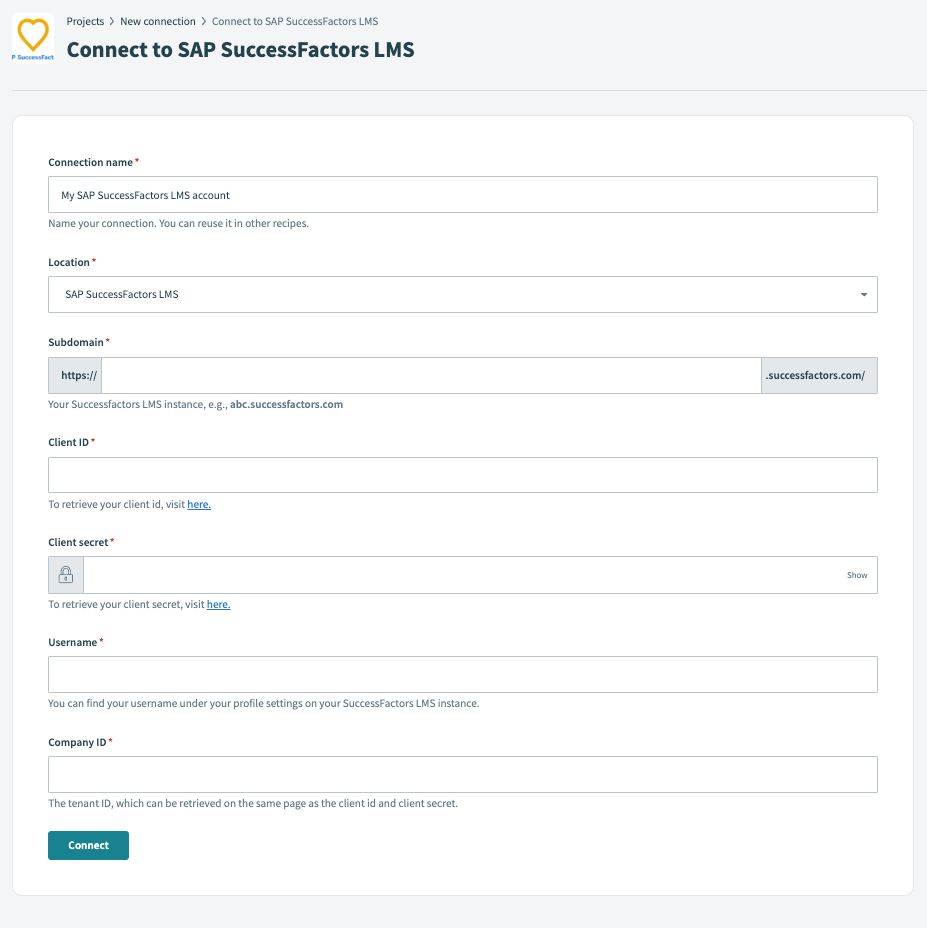Open the Location dropdown
The height and width of the screenshot is (928, 927).
coord(462,294)
